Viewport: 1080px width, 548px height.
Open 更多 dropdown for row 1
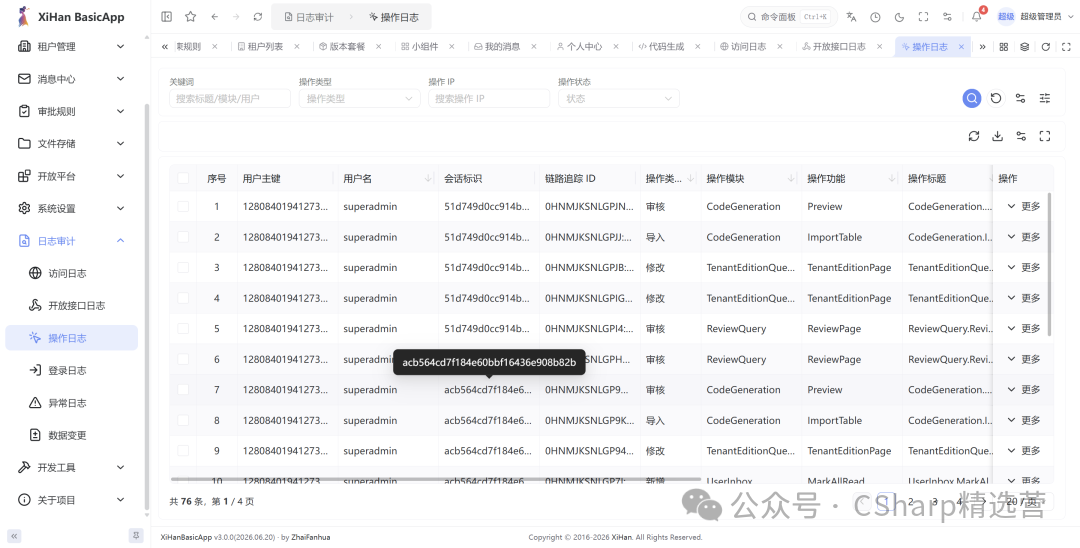[1024, 207]
